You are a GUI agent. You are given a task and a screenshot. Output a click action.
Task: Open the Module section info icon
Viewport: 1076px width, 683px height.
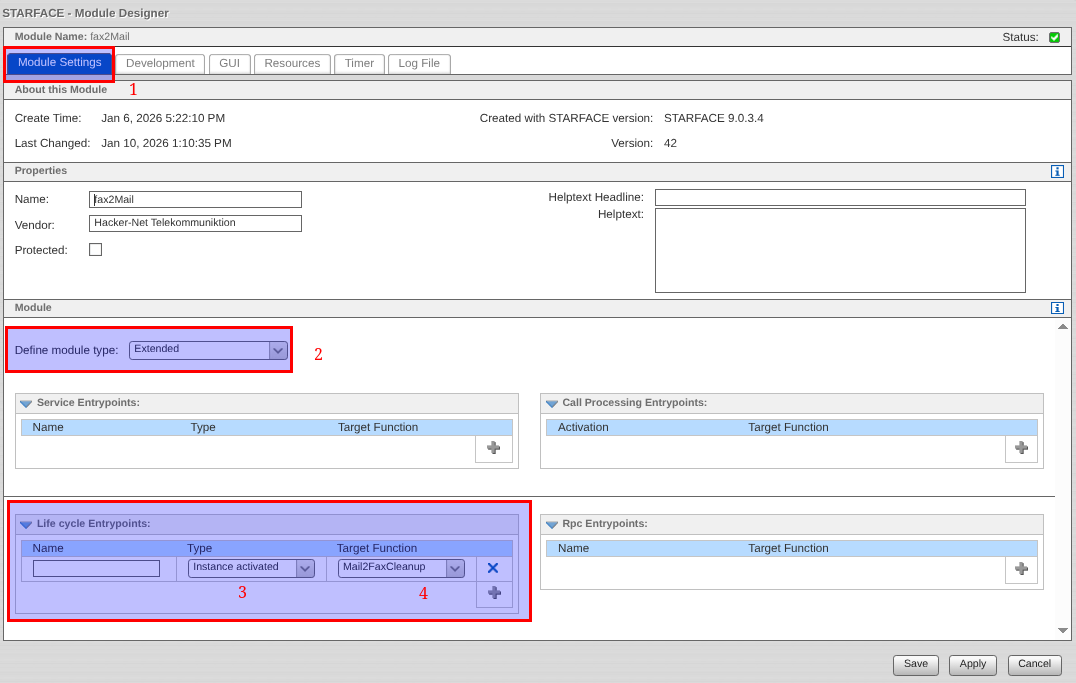click(1057, 309)
